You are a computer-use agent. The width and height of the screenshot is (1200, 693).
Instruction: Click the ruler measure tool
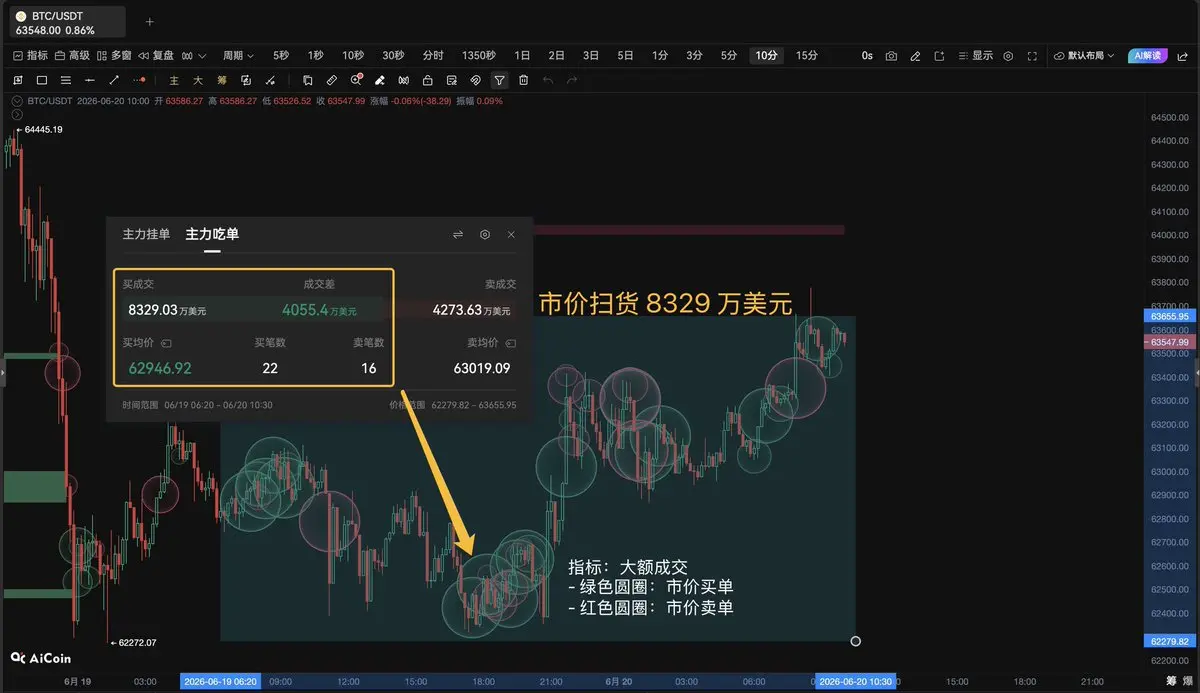332,80
